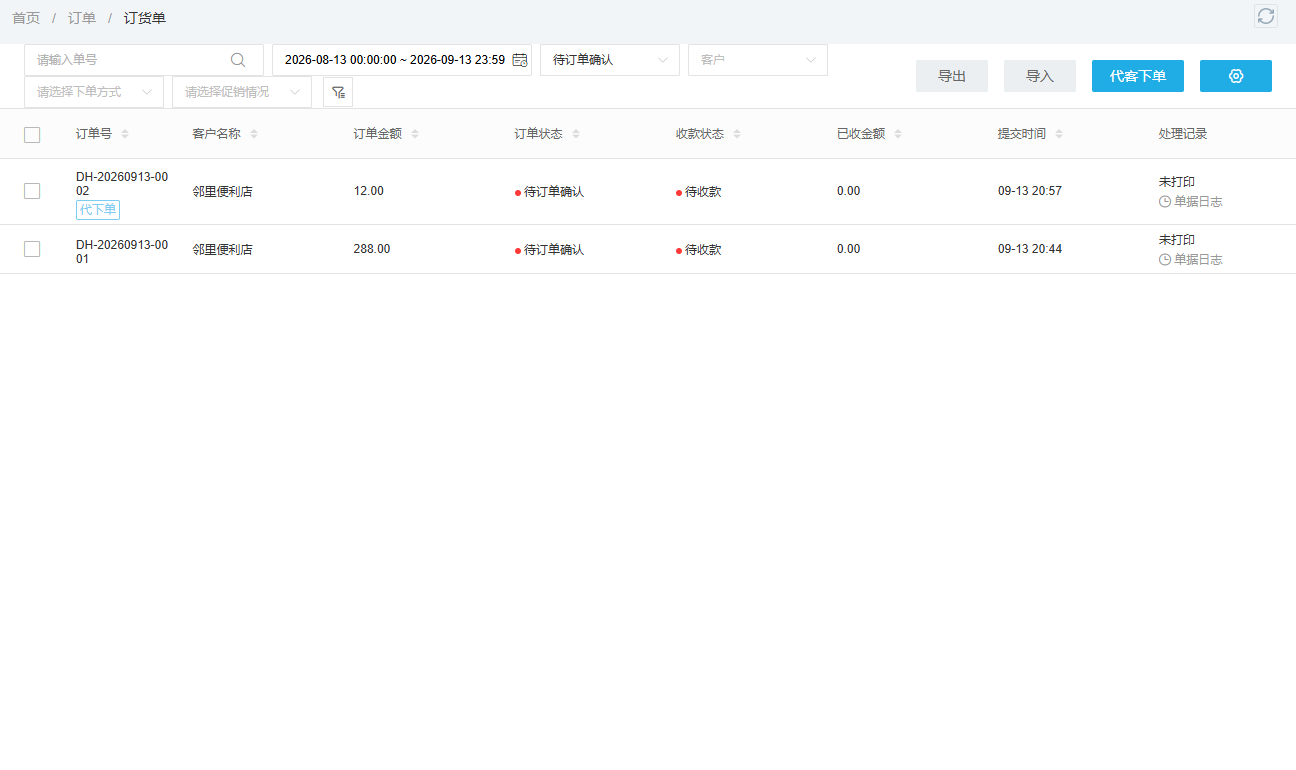Click the 代客下单 button
The height and width of the screenshot is (770, 1296).
(1138, 76)
